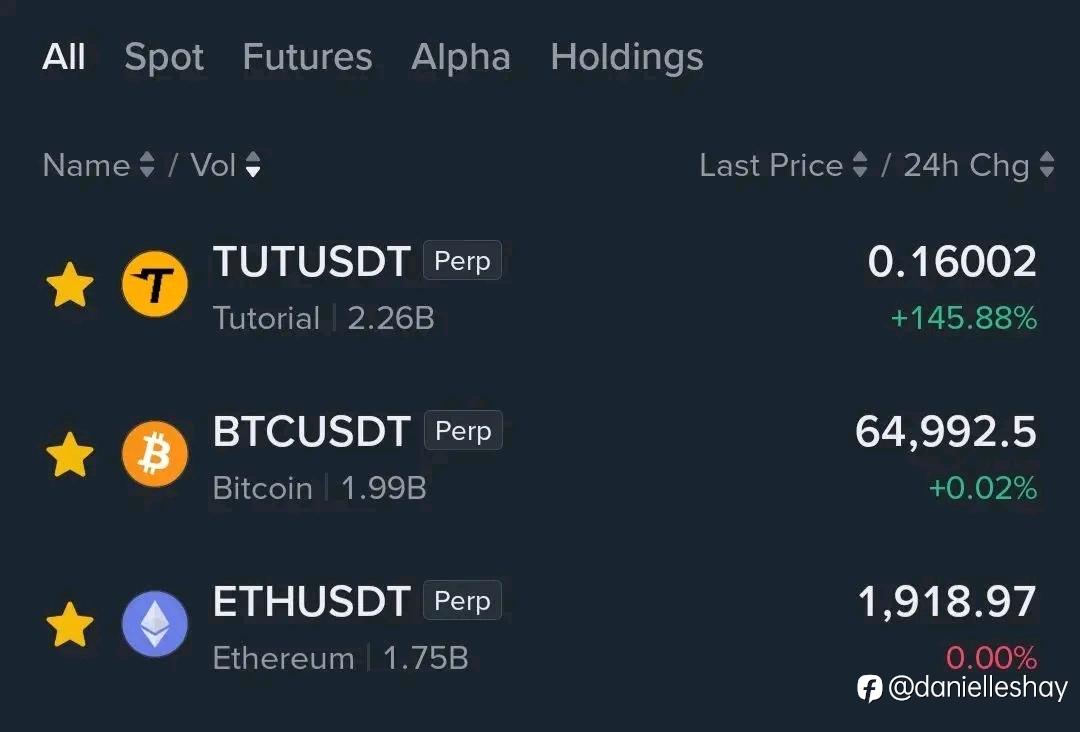Sort list by Name arrows
Viewport: 1080px width, 732px height.
click(x=147, y=165)
